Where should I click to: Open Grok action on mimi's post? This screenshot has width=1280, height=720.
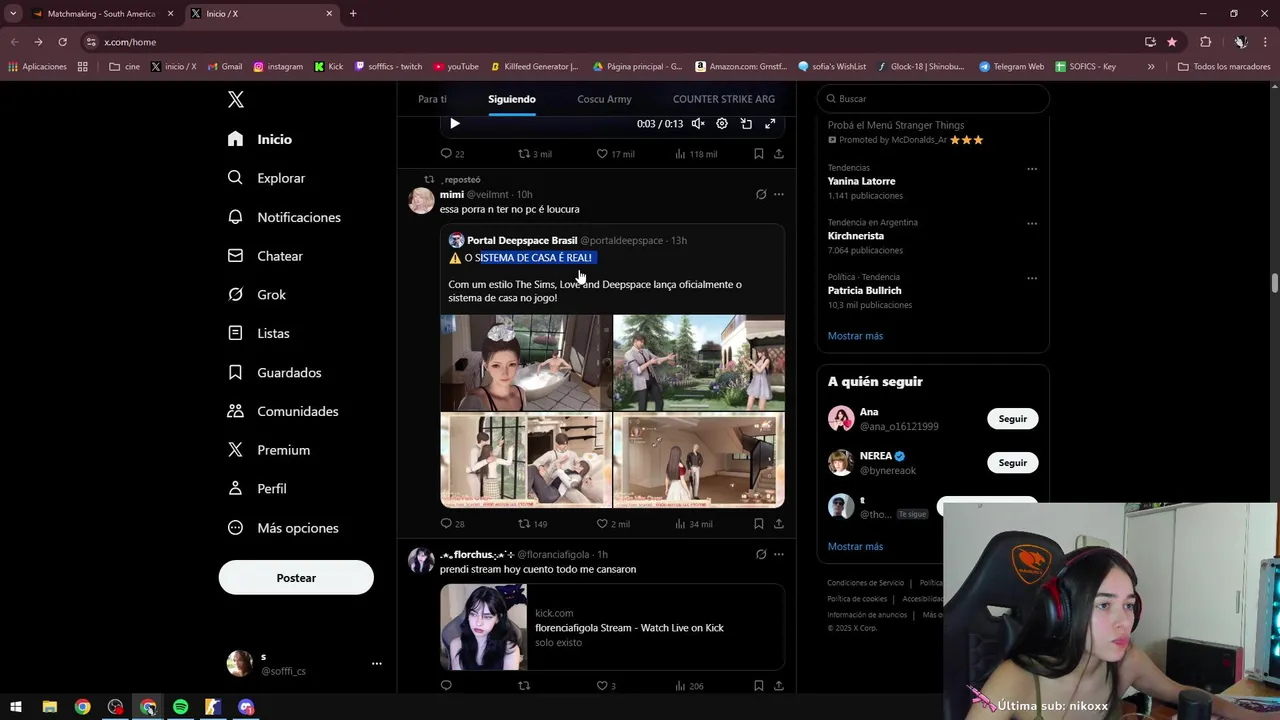761,194
